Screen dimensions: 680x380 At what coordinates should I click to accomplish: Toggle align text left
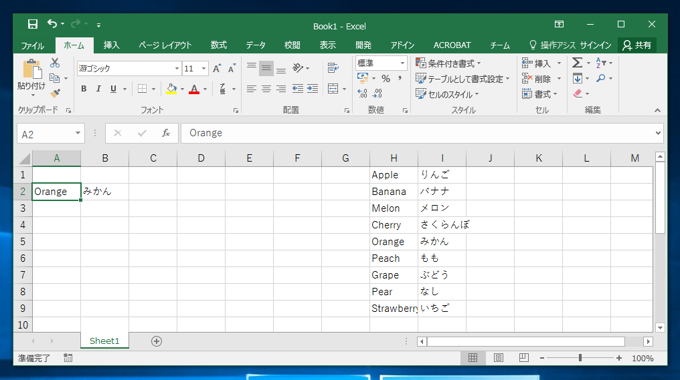[x=251, y=89]
